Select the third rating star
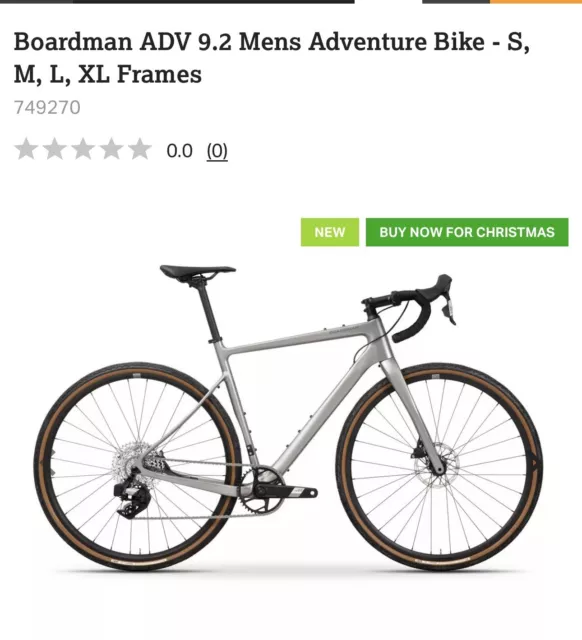582x640 pixels. coord(83,149)
